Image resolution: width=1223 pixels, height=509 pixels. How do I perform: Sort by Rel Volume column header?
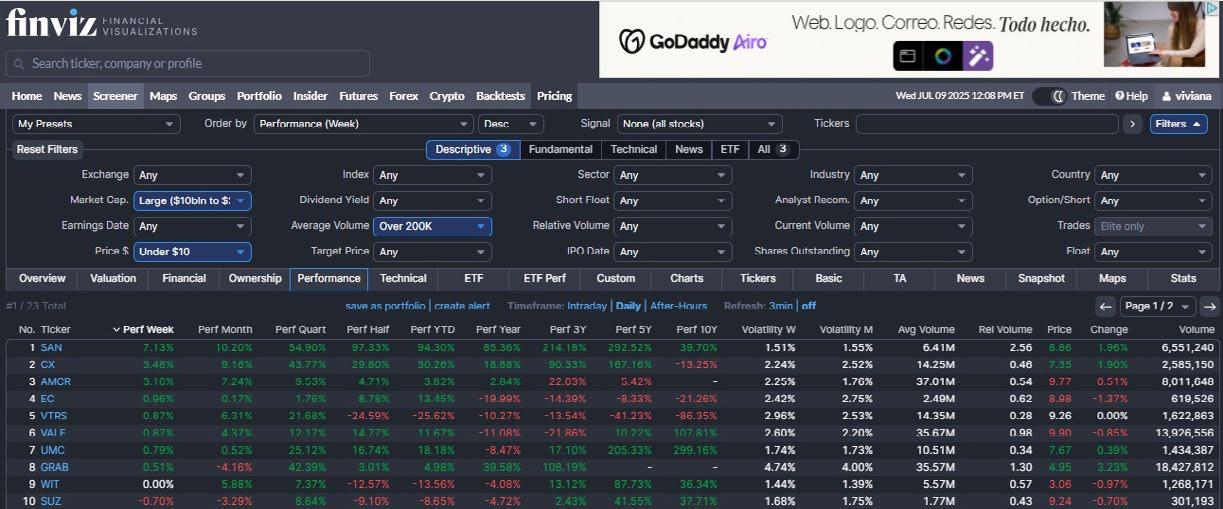tap(1007, 329)
